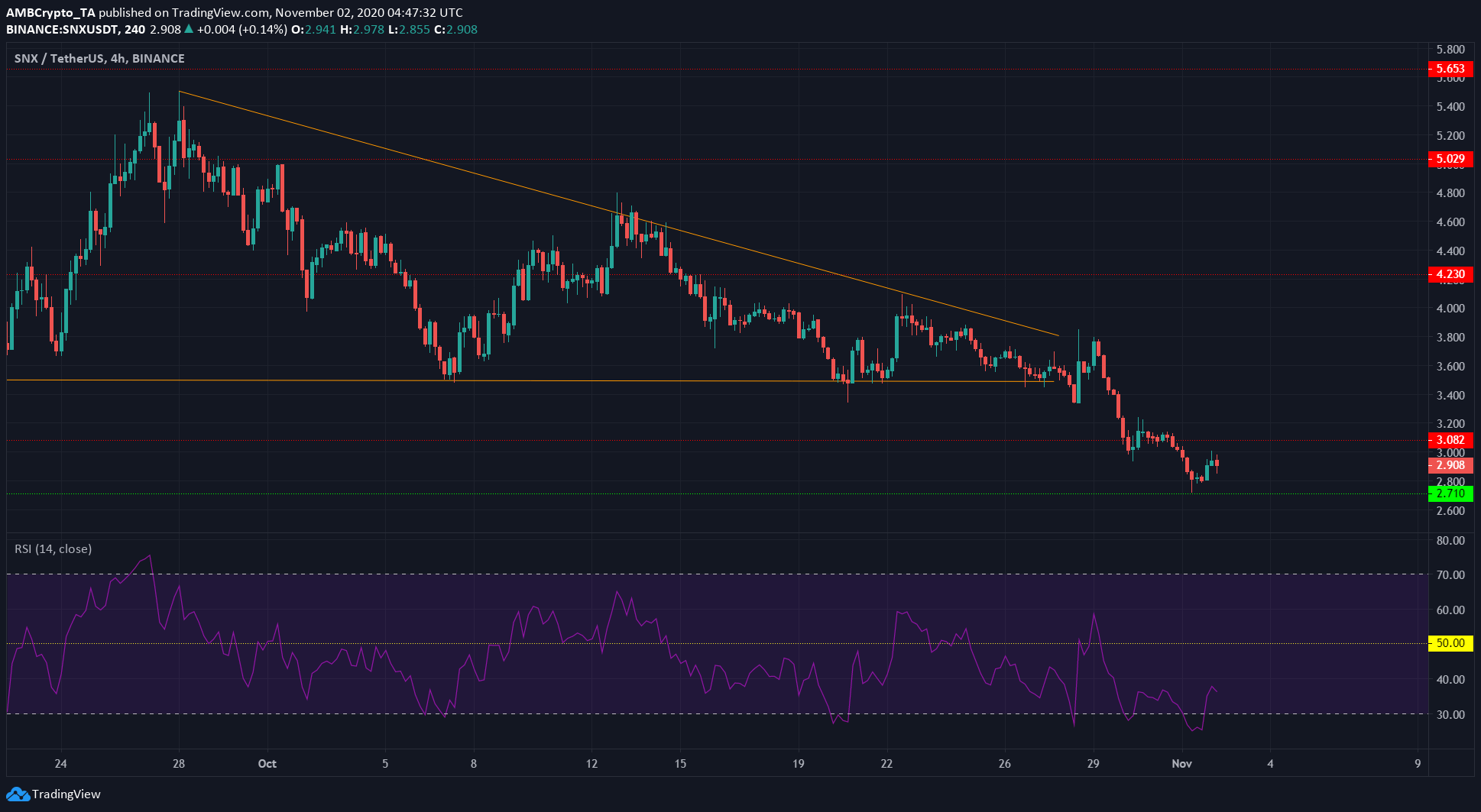Click the TradingView cloud logo icon
The width and height of the screenshot is (1481, 812).
[18, 794]
